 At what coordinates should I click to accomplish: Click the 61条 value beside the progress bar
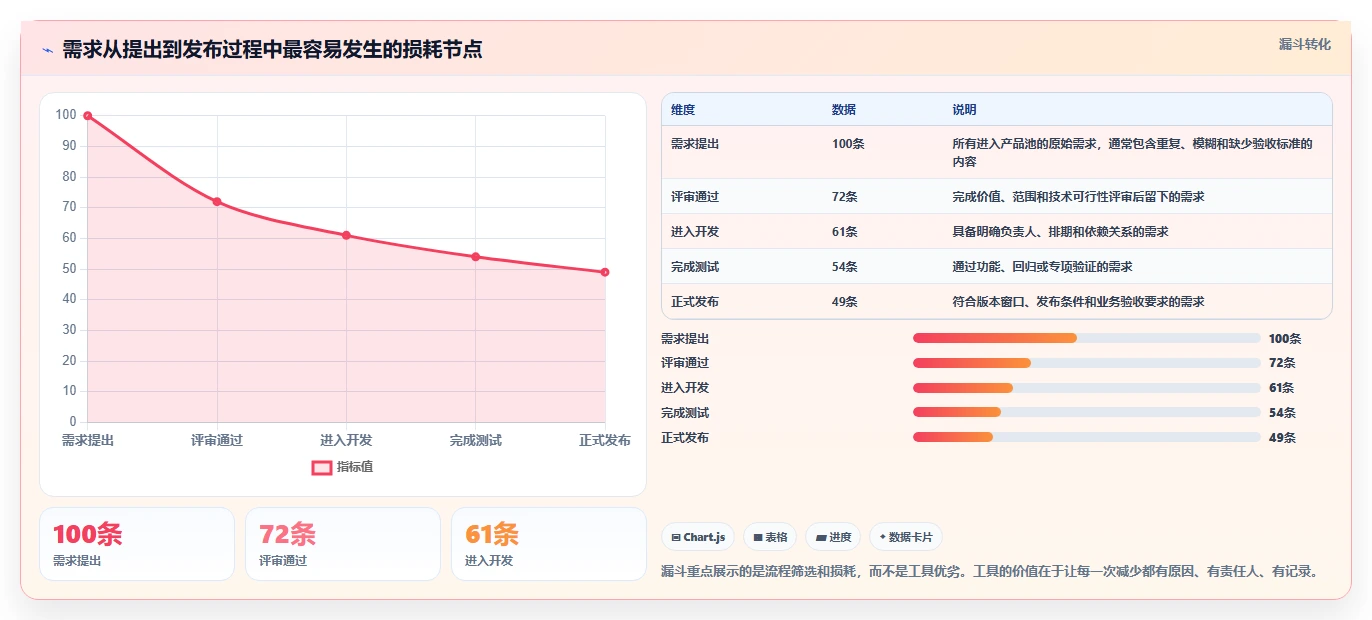coord(1281,388)
